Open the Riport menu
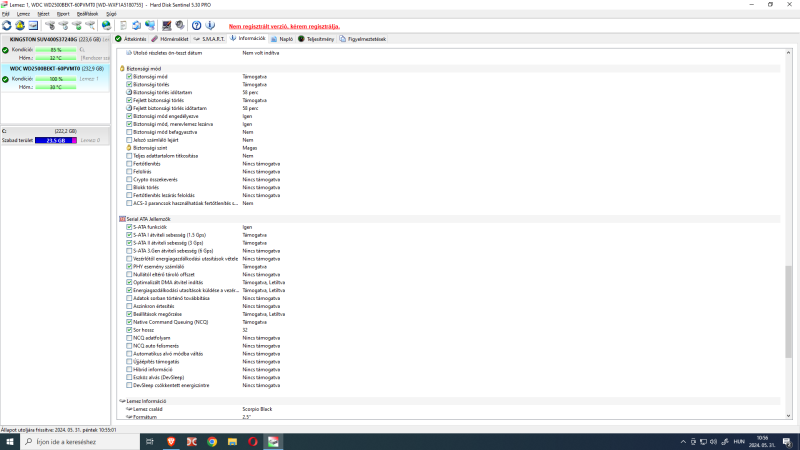800x450 pixels. (63, 14)
